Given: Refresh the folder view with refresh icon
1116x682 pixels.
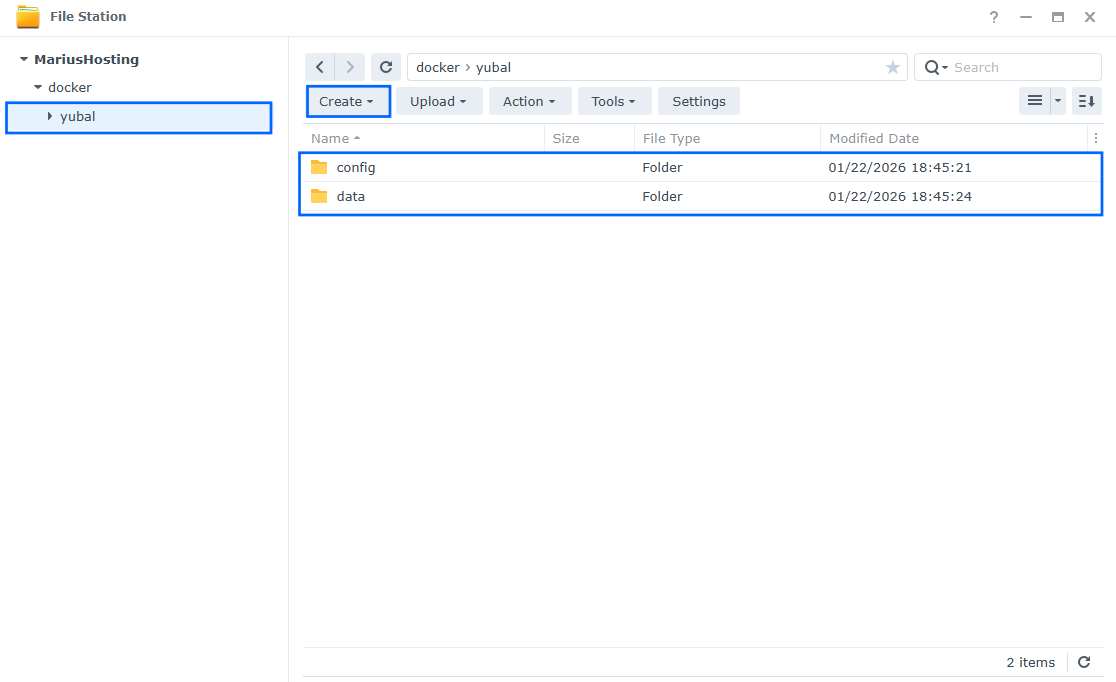Looking at the screenshot, I should 386,66.
